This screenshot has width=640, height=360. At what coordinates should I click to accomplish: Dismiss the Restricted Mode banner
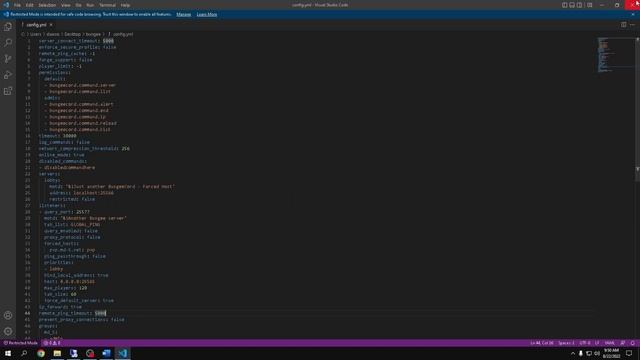point(633,14)
